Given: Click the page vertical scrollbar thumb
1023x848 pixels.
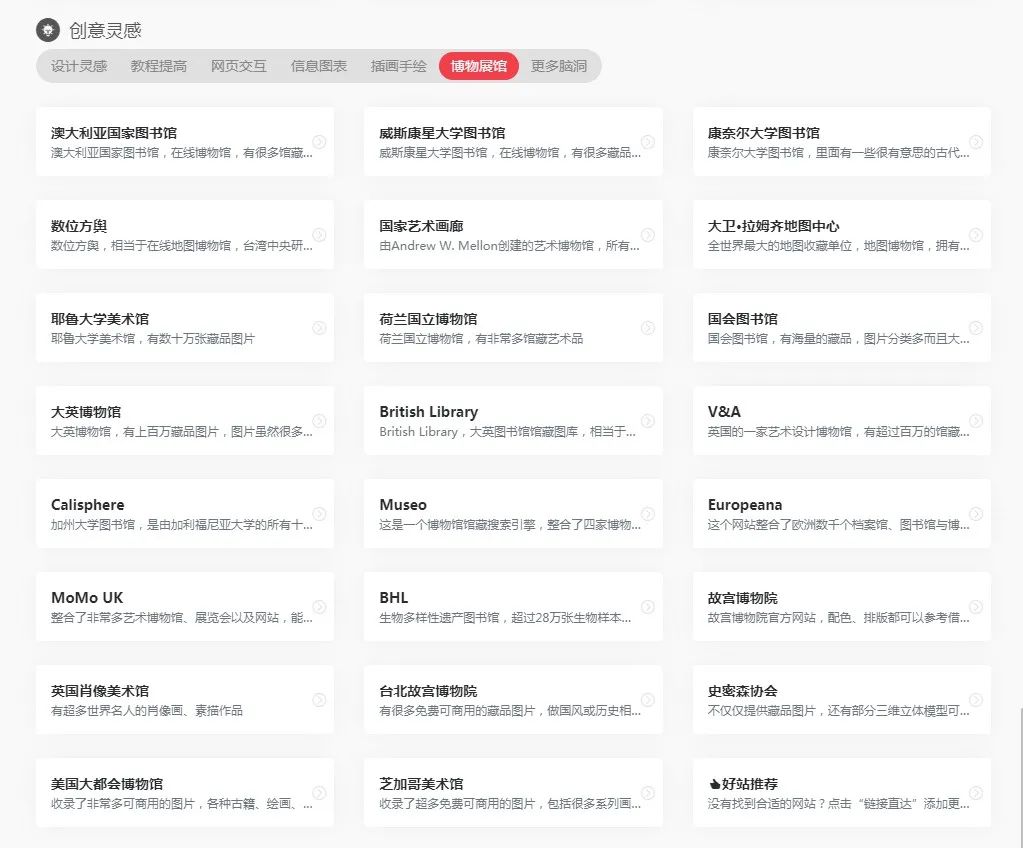Looking at the screenshot, I should click(1021, 776).
